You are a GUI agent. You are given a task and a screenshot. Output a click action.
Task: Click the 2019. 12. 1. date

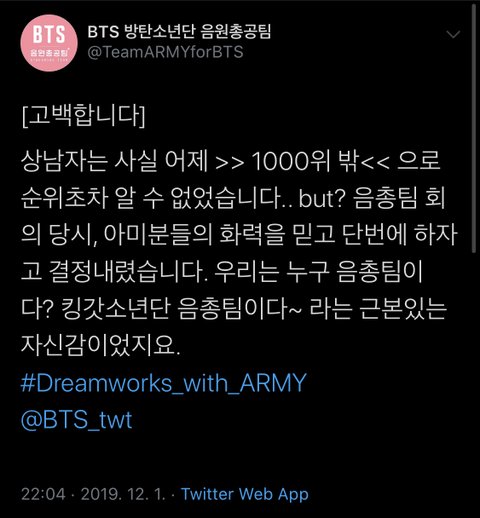pos(123,494)
